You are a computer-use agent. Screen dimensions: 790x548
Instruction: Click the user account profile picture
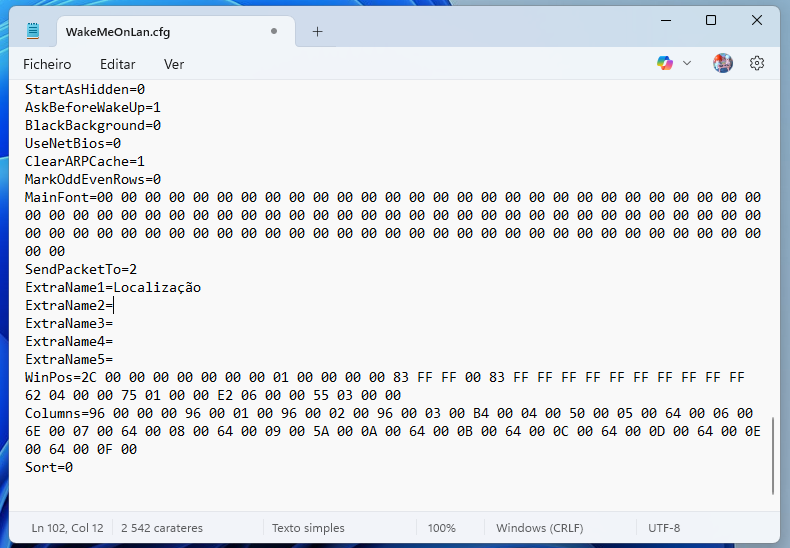(x=723, y=63)
